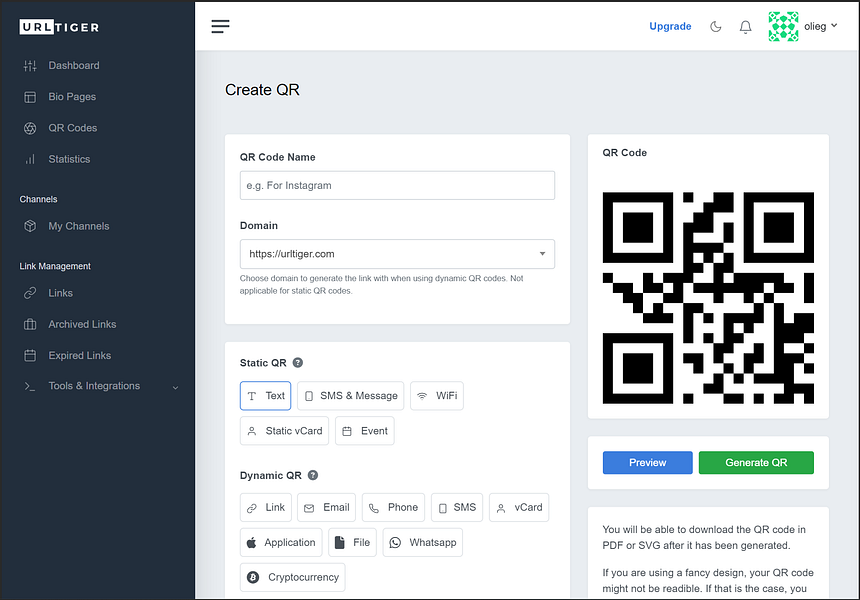Toggle the hamburger sidebar menu
This screenshot has height=600, width=860.
pos(220,26)
